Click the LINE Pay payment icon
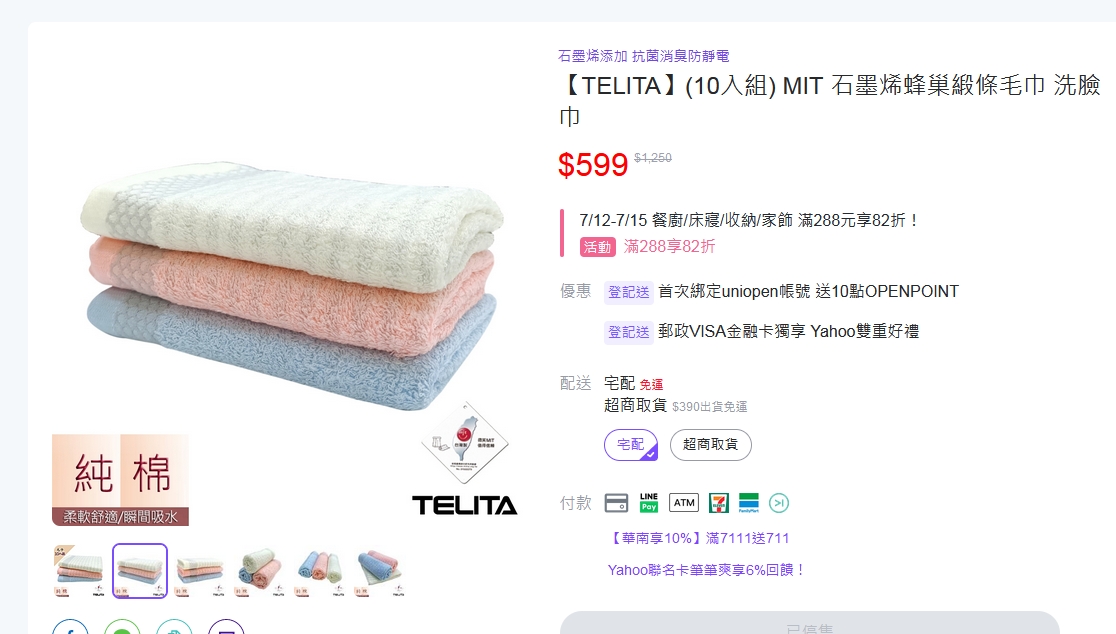Screen dimensions: 1116x634 [648, 502]
